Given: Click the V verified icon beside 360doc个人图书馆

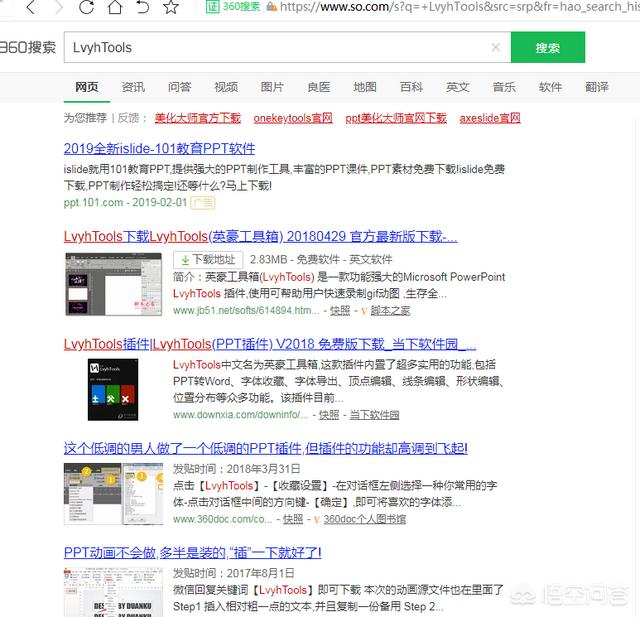Looking at the screenshot, I should point(317,520).
